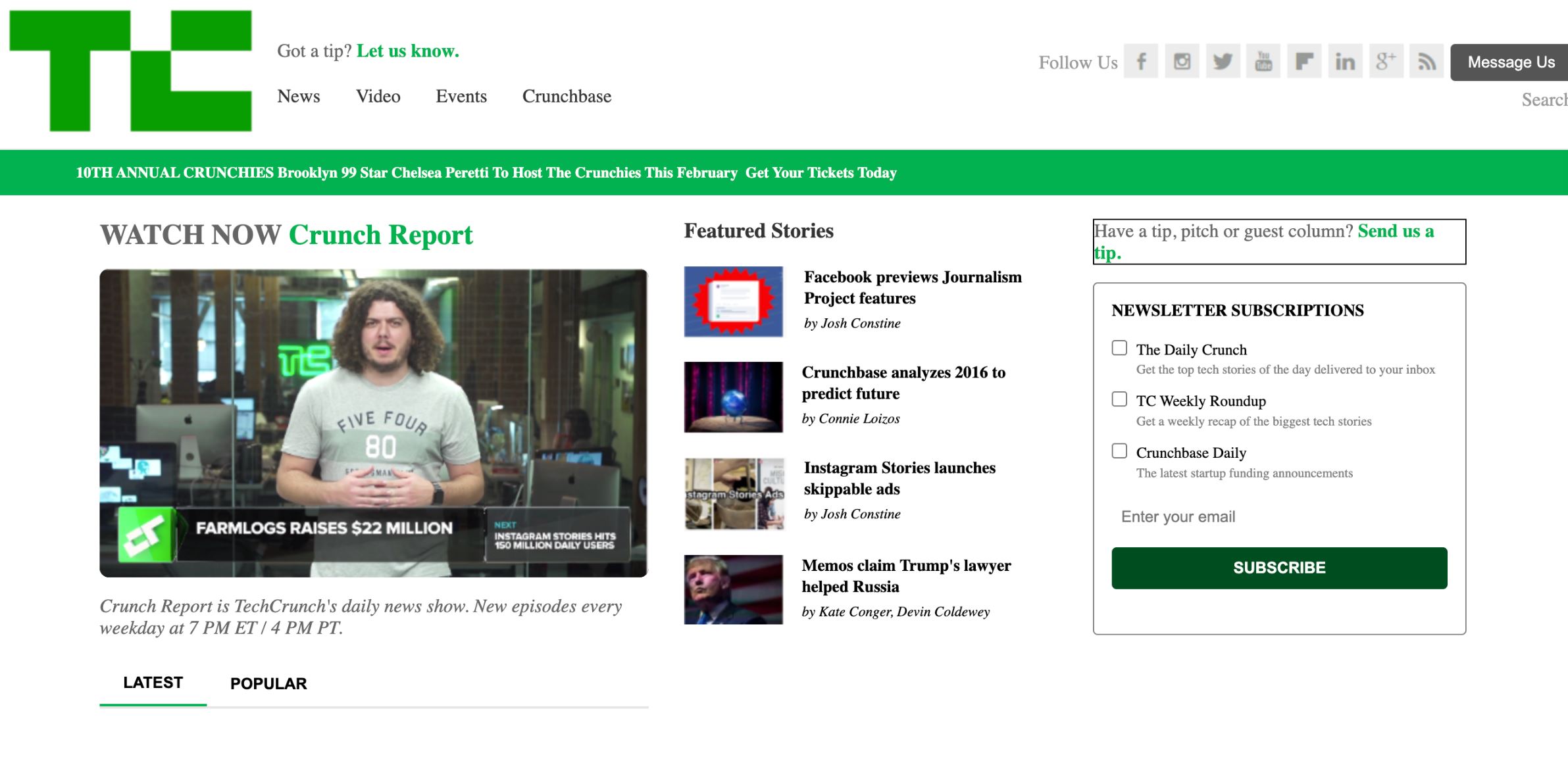
Task: Check The Daily Crunch newsletter box
Action: tap(1119, 348)
